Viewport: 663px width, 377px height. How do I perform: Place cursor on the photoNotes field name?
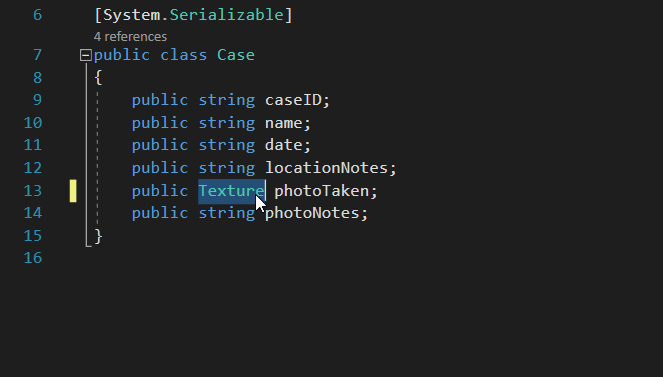coord(312,213)
